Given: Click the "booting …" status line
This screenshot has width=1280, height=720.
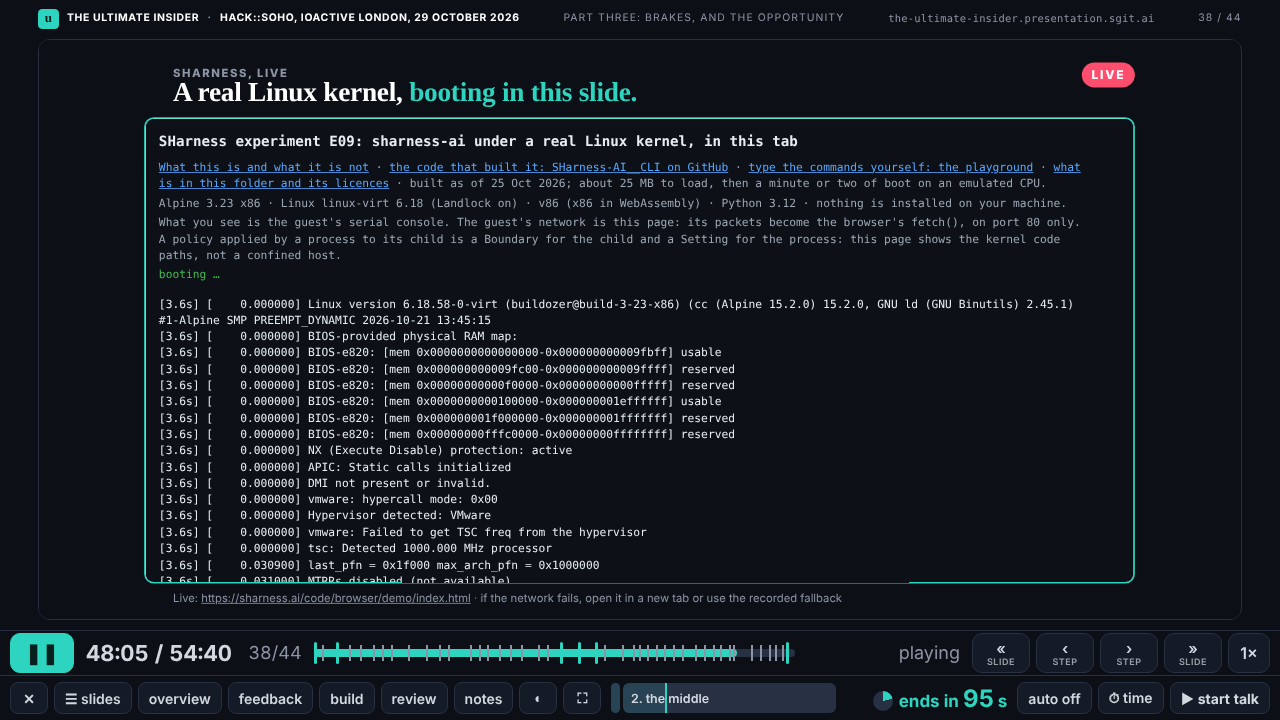Looking at the screenshot, I should point(189,274).
